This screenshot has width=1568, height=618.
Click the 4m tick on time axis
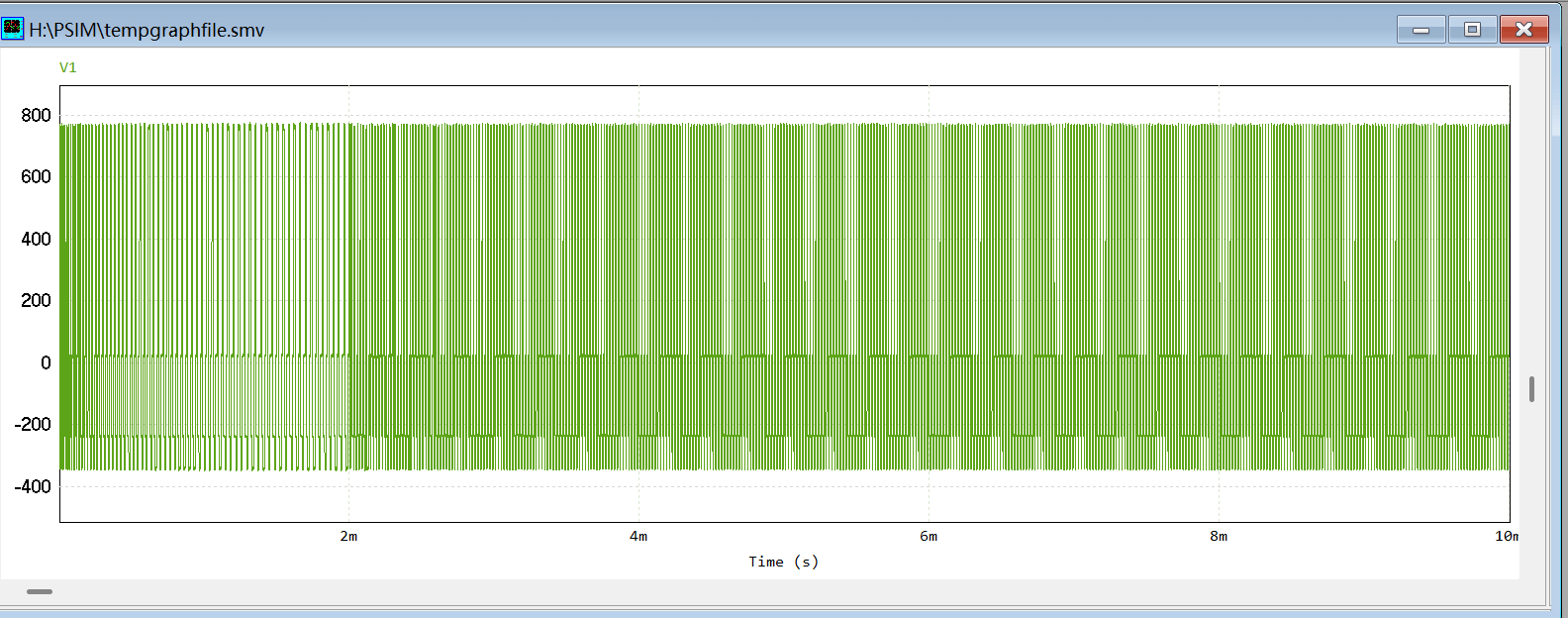tap(638, 536)
